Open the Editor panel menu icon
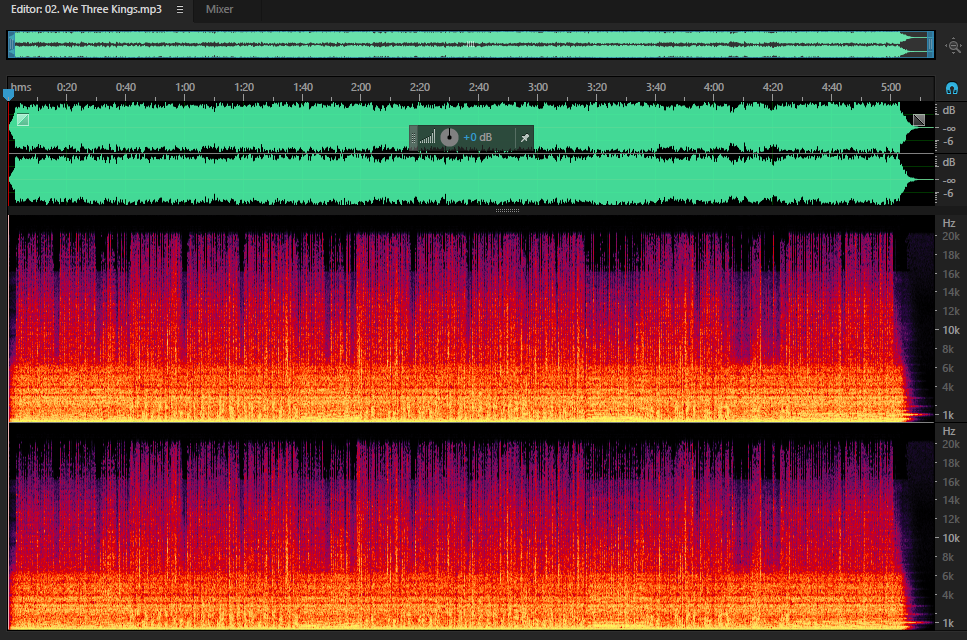Viewport: 967px width, 640px height. (179, 9)
